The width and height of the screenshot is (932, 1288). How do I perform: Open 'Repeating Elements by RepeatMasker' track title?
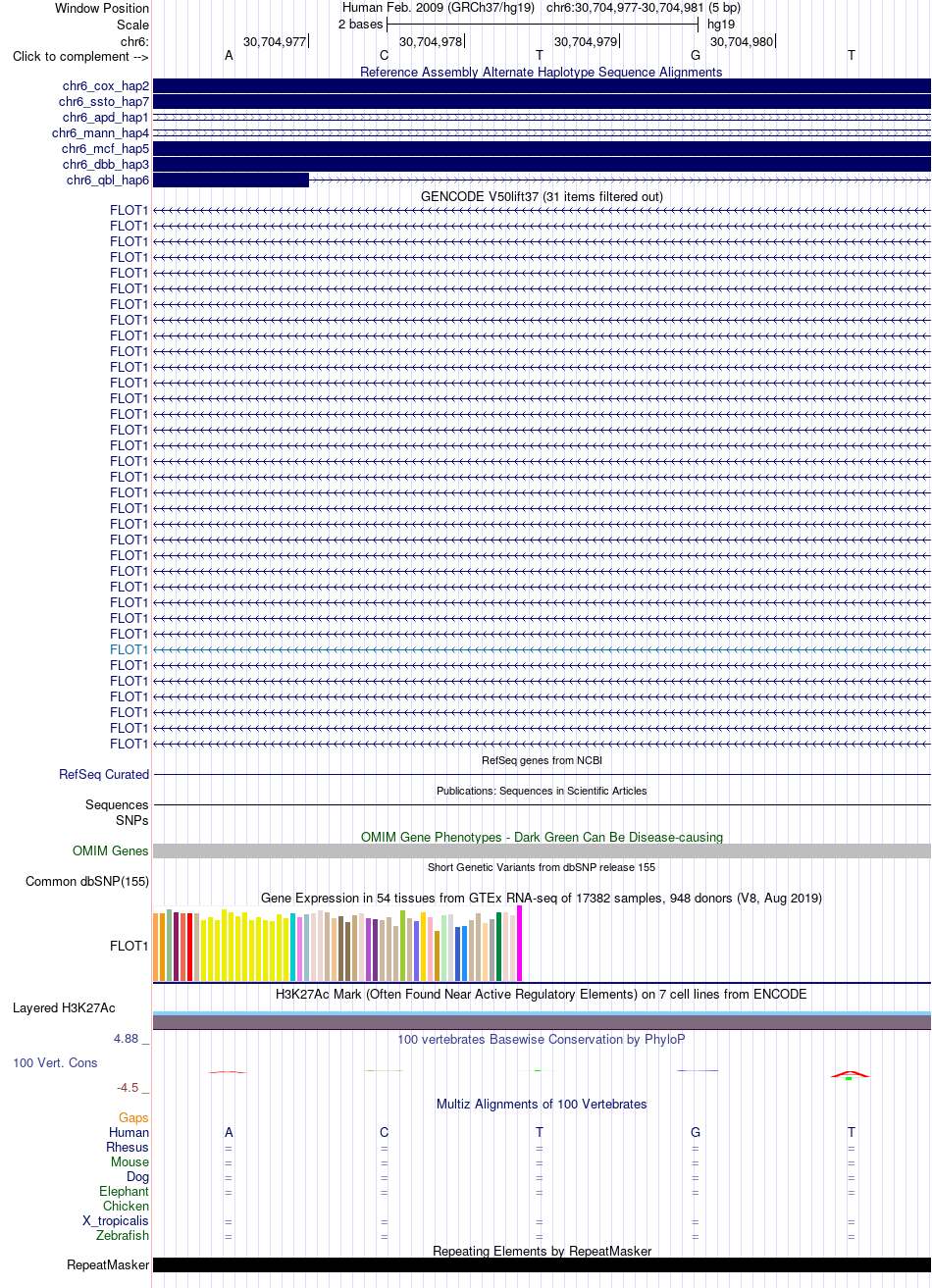(x=542, y=1252)
